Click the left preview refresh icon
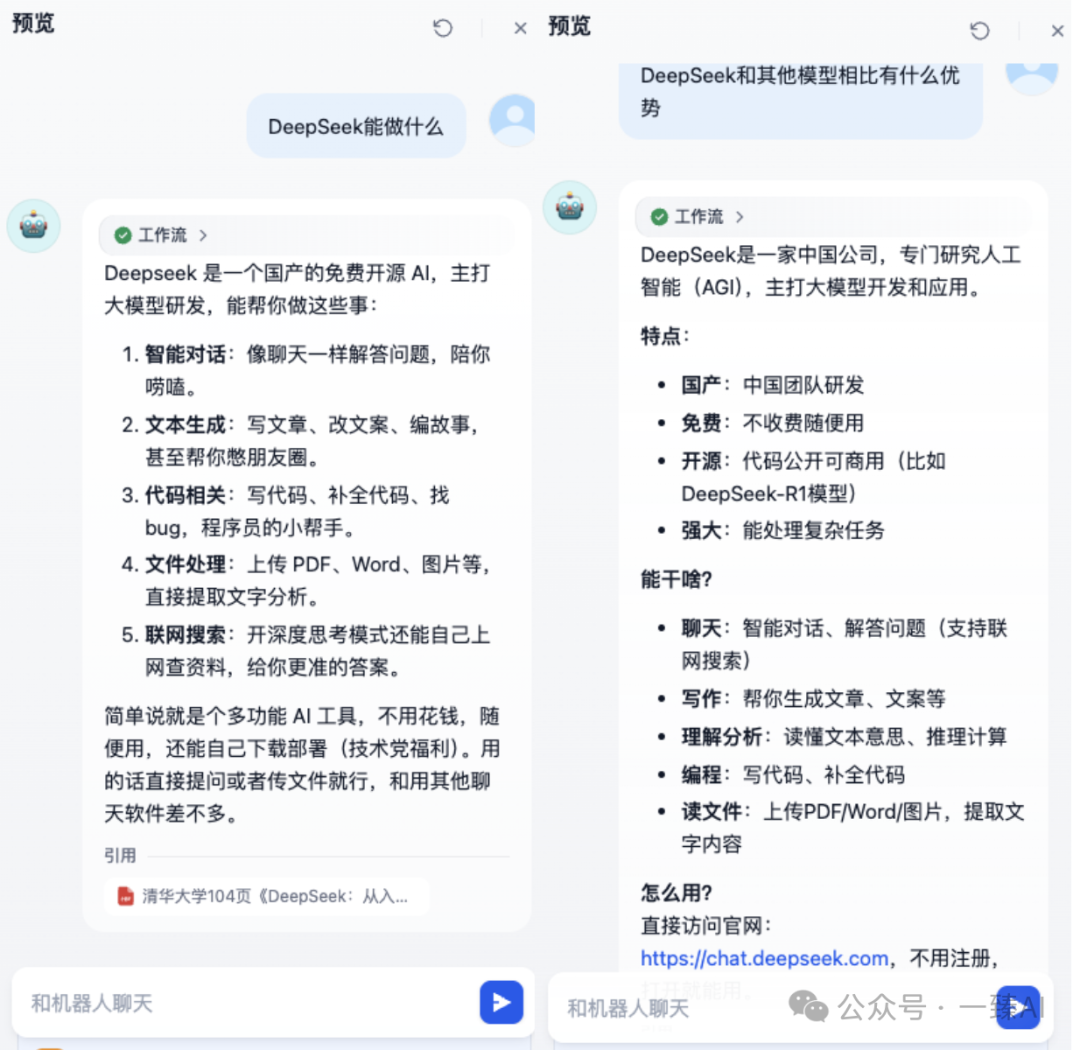This screenshot has height=1050, width=1080. point(443,28)
